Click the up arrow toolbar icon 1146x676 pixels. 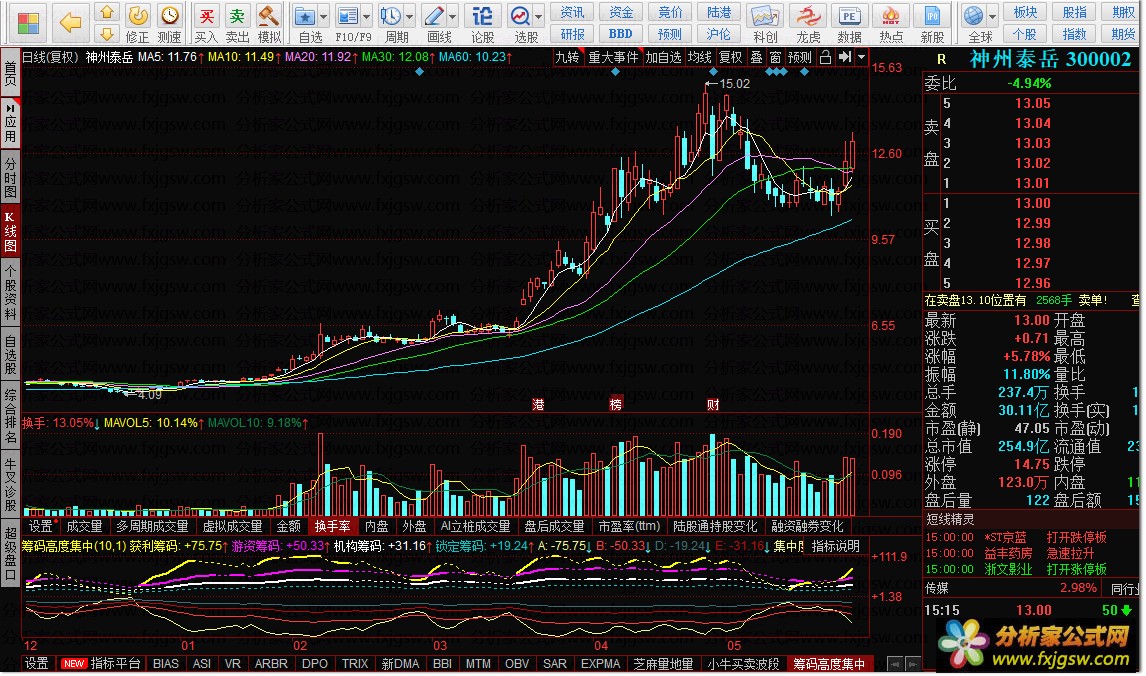(x=107, y=12)
